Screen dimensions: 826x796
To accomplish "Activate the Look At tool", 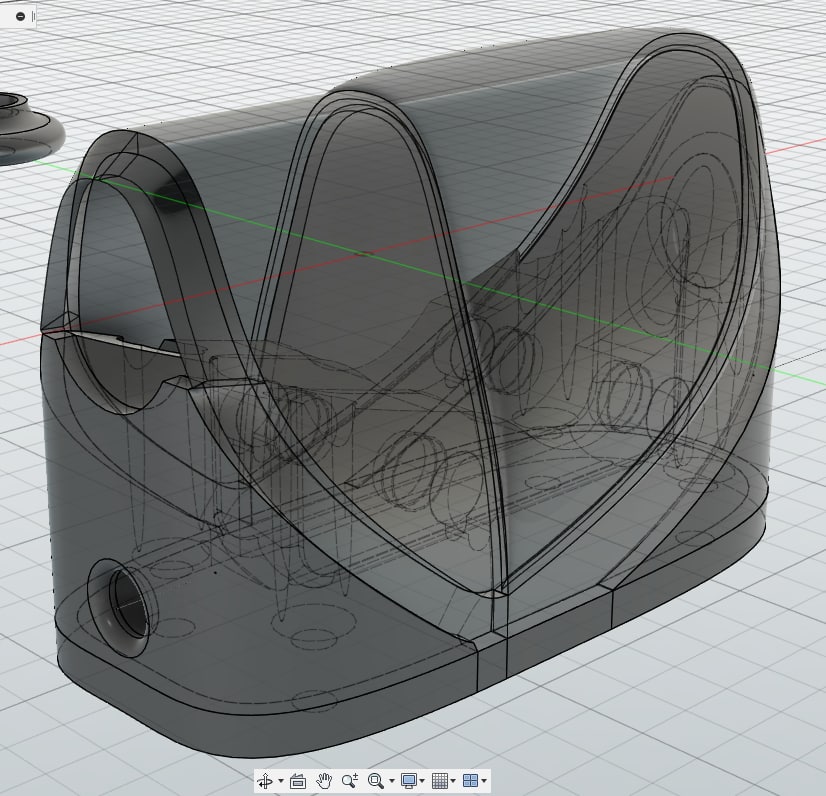I will (x=298, y=781).
